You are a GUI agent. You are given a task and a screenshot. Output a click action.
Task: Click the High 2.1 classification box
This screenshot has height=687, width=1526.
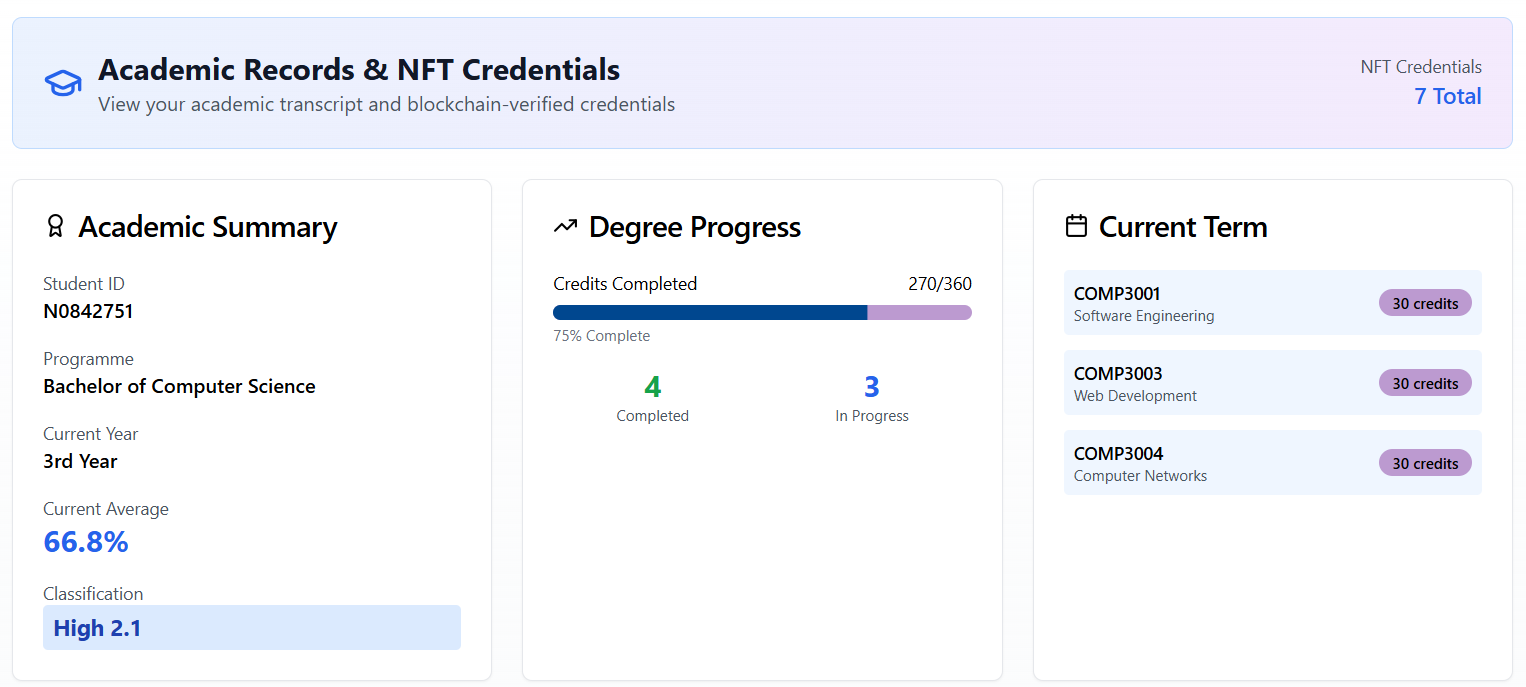251,628
